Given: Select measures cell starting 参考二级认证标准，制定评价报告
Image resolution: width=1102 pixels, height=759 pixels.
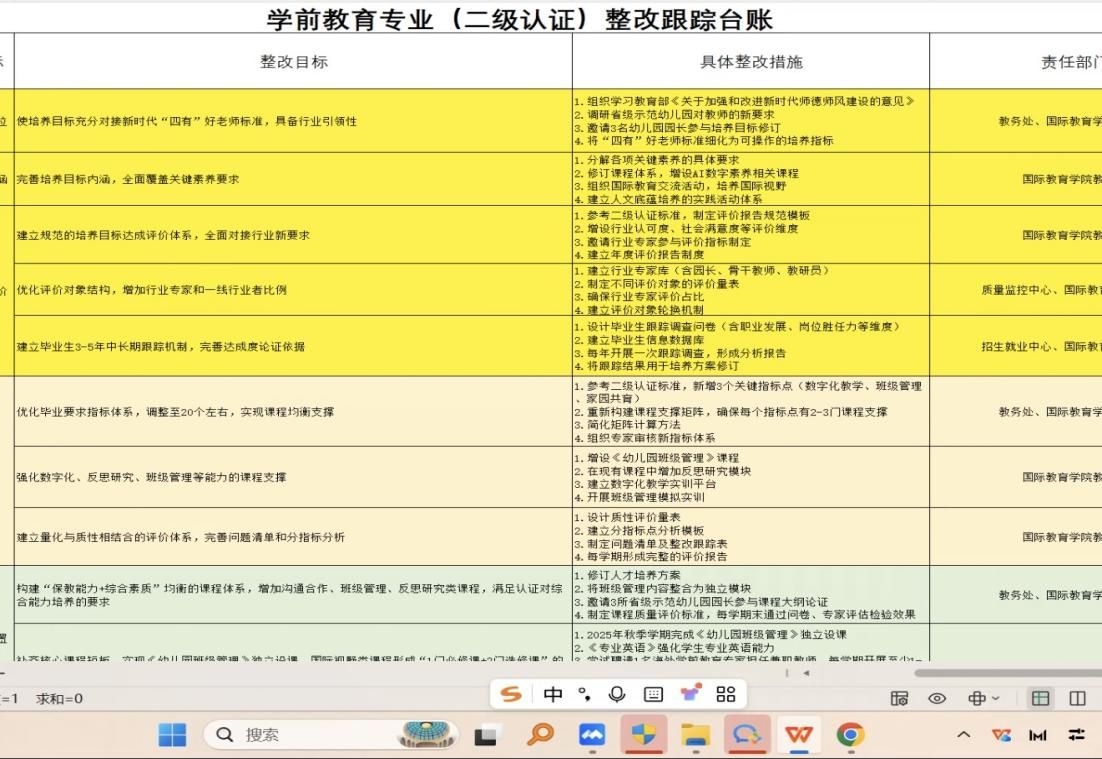Looking at the screenshot, I should 751,235.
